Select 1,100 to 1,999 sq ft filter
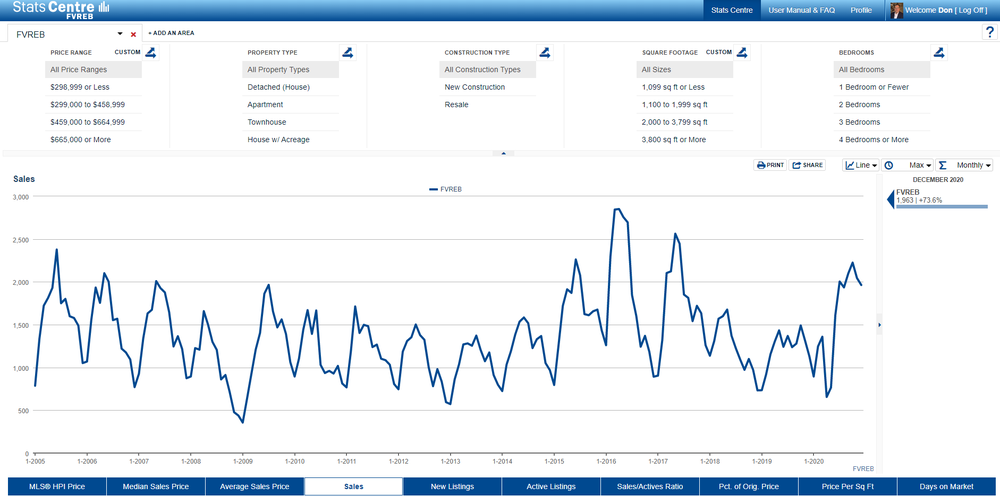 pos(685,105)
